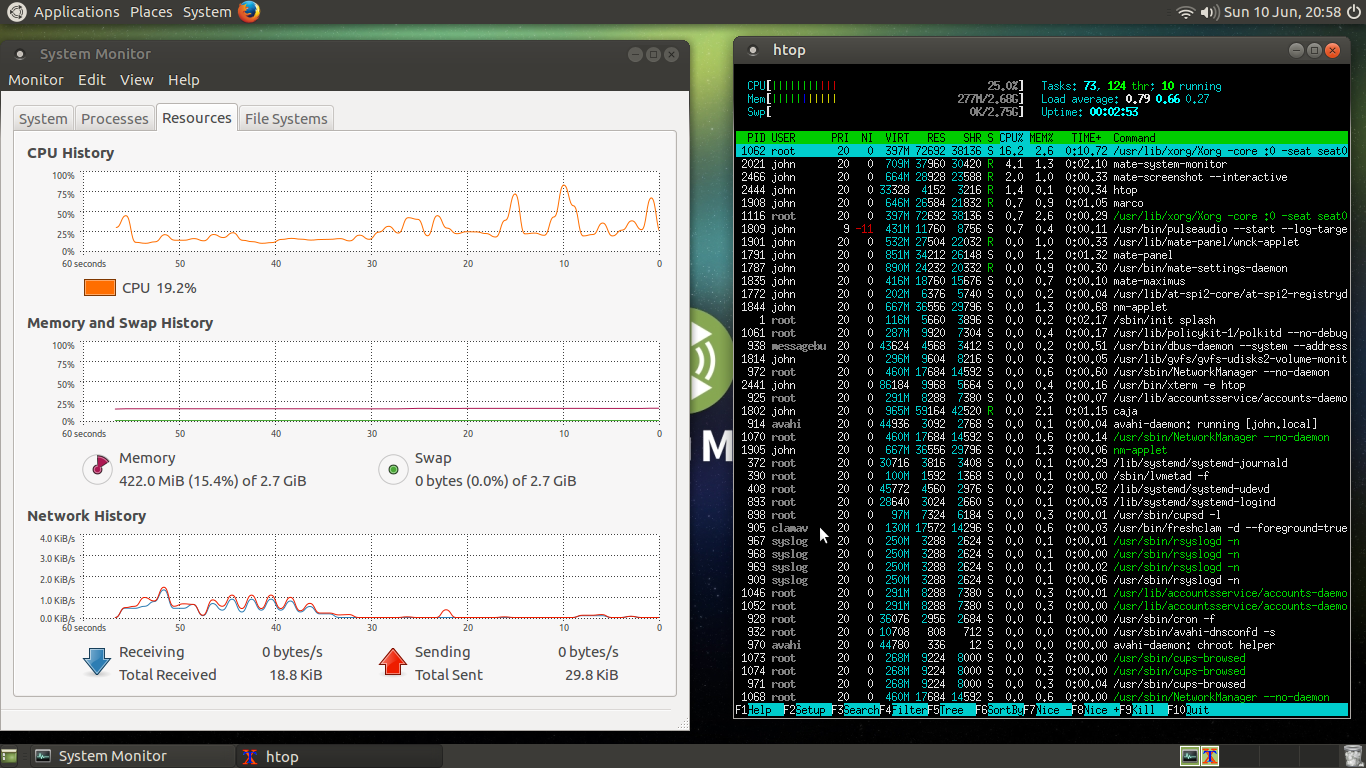Click F3 Search in htop
1366x768 pixels.
[x=855, y=710]
